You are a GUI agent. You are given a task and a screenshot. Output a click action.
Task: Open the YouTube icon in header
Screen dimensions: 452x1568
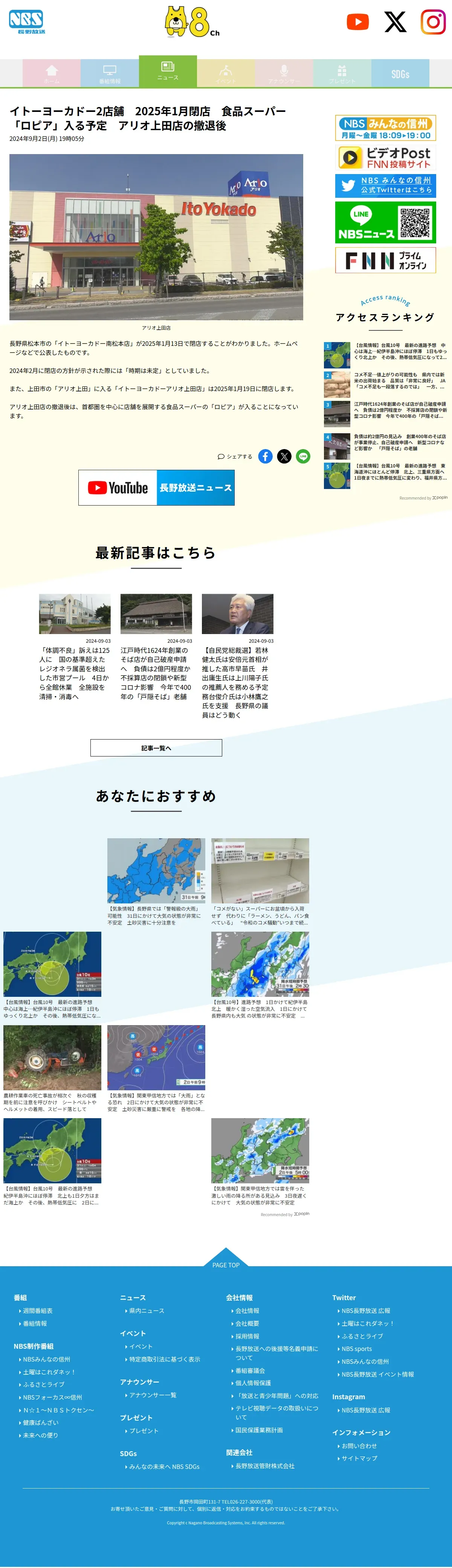(358, 22)
